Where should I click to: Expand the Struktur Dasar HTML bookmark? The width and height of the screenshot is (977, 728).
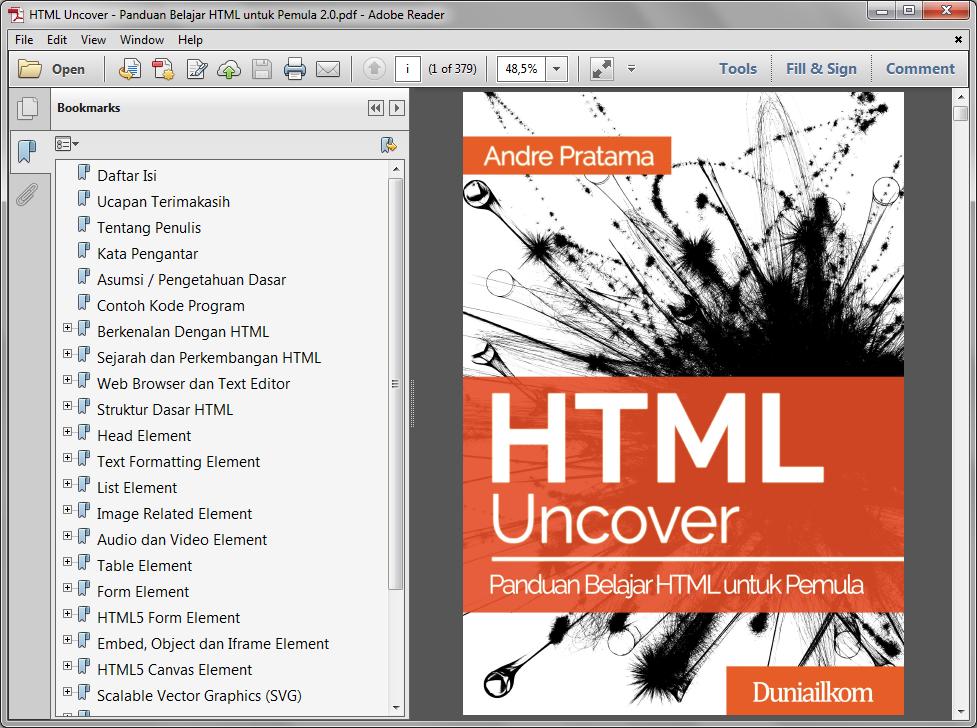pos(67,405)
